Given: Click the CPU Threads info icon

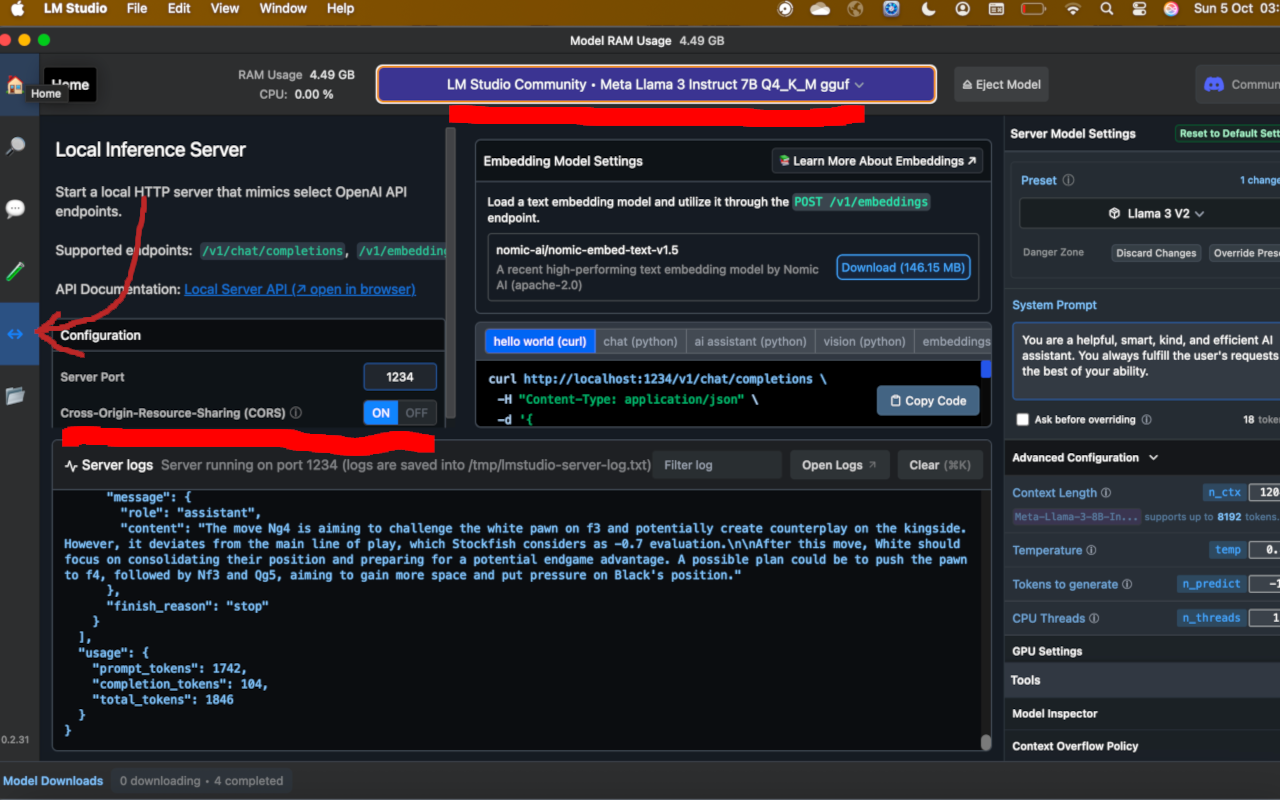Looking at the screenshot, I should tap(1094, 619).
